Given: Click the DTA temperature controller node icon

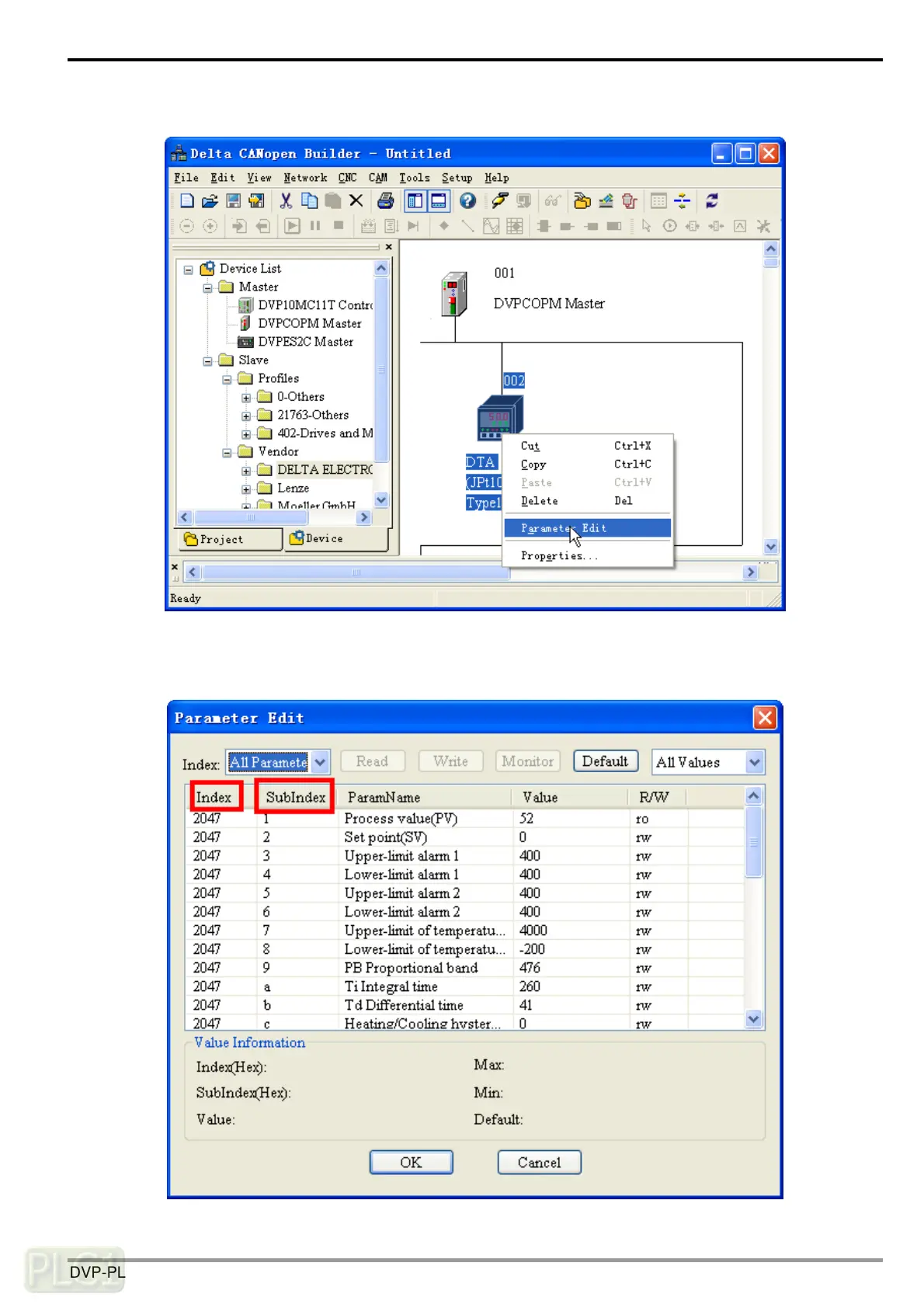Looking at the screenshot, I should [x=498, y=417].
